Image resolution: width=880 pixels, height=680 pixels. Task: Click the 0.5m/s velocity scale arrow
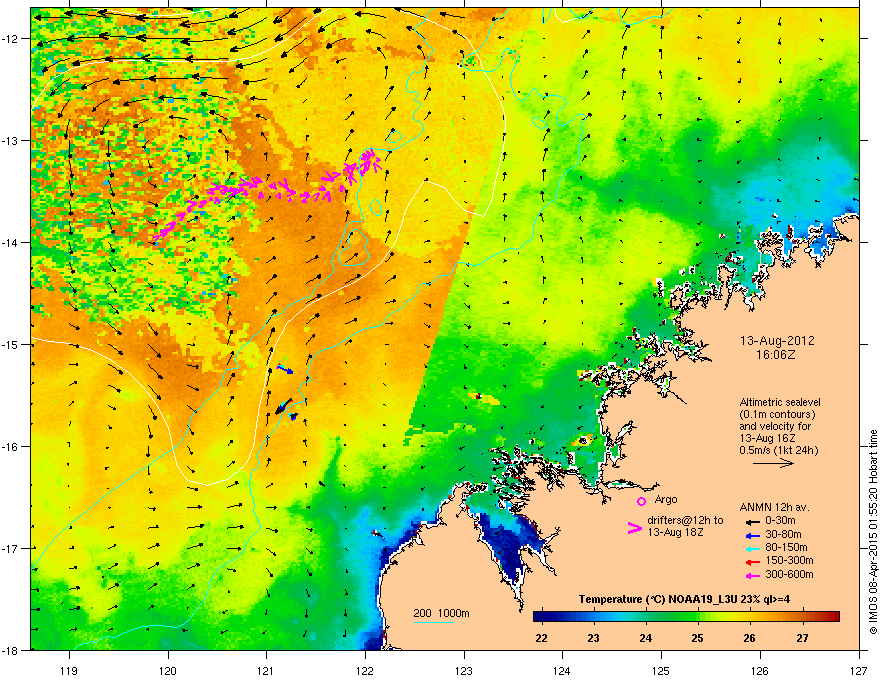[x=773, y=463]
